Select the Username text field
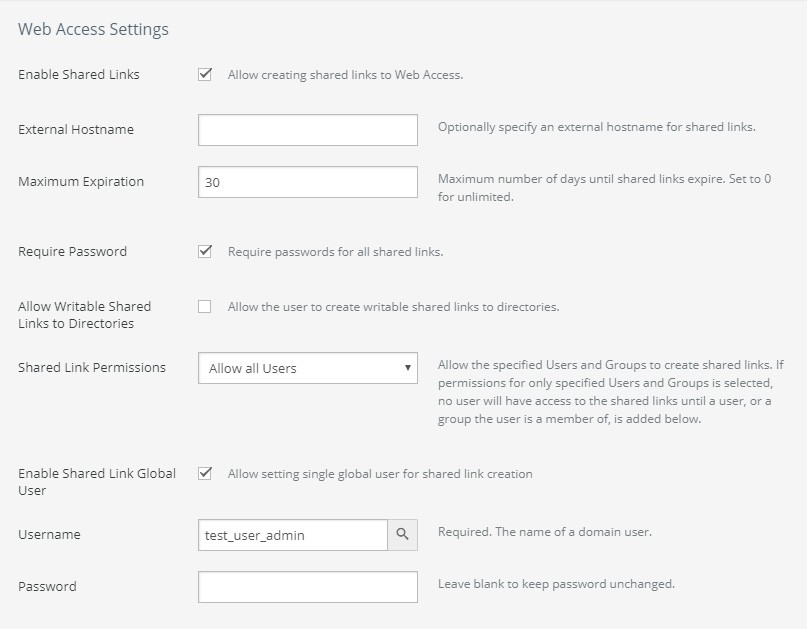Screen dimensions: 807x629 tap(293, 535)
